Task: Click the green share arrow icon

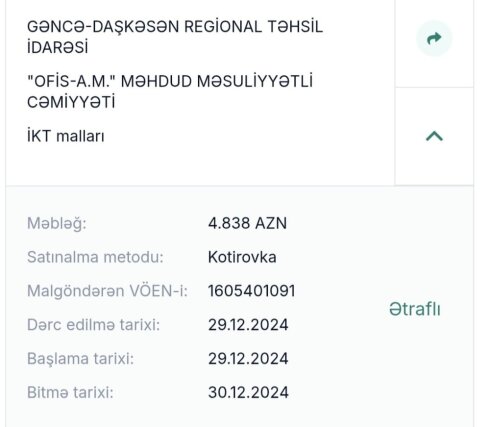Action: [x=434, y=38]
